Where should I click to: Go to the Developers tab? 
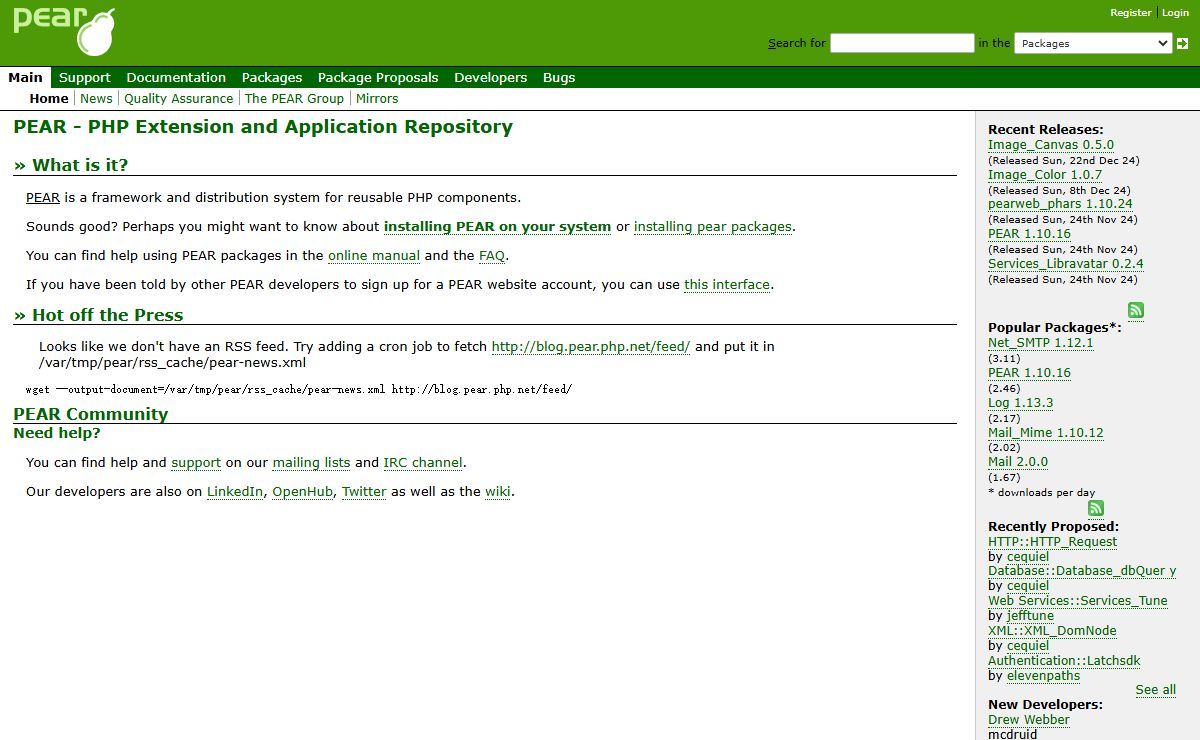click(x=490, y=77)
